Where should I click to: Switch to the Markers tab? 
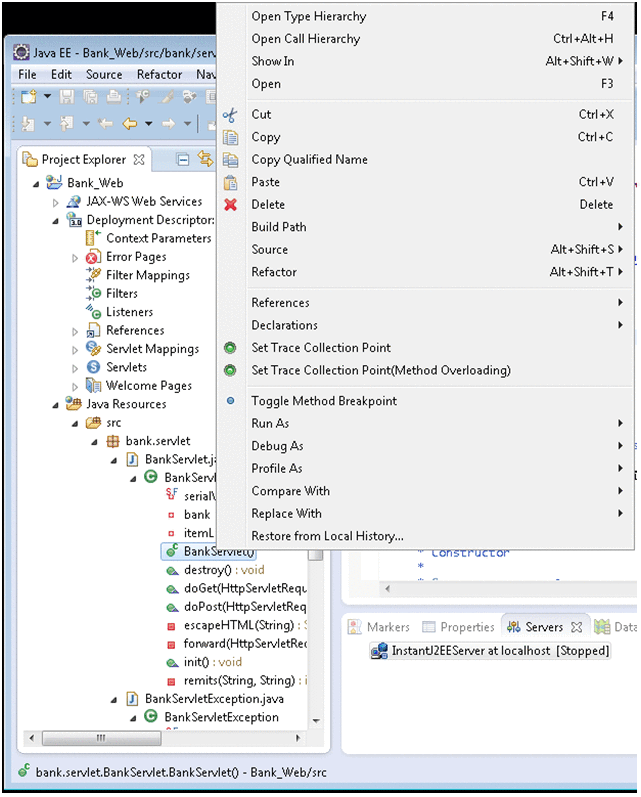tap(379, 627)
